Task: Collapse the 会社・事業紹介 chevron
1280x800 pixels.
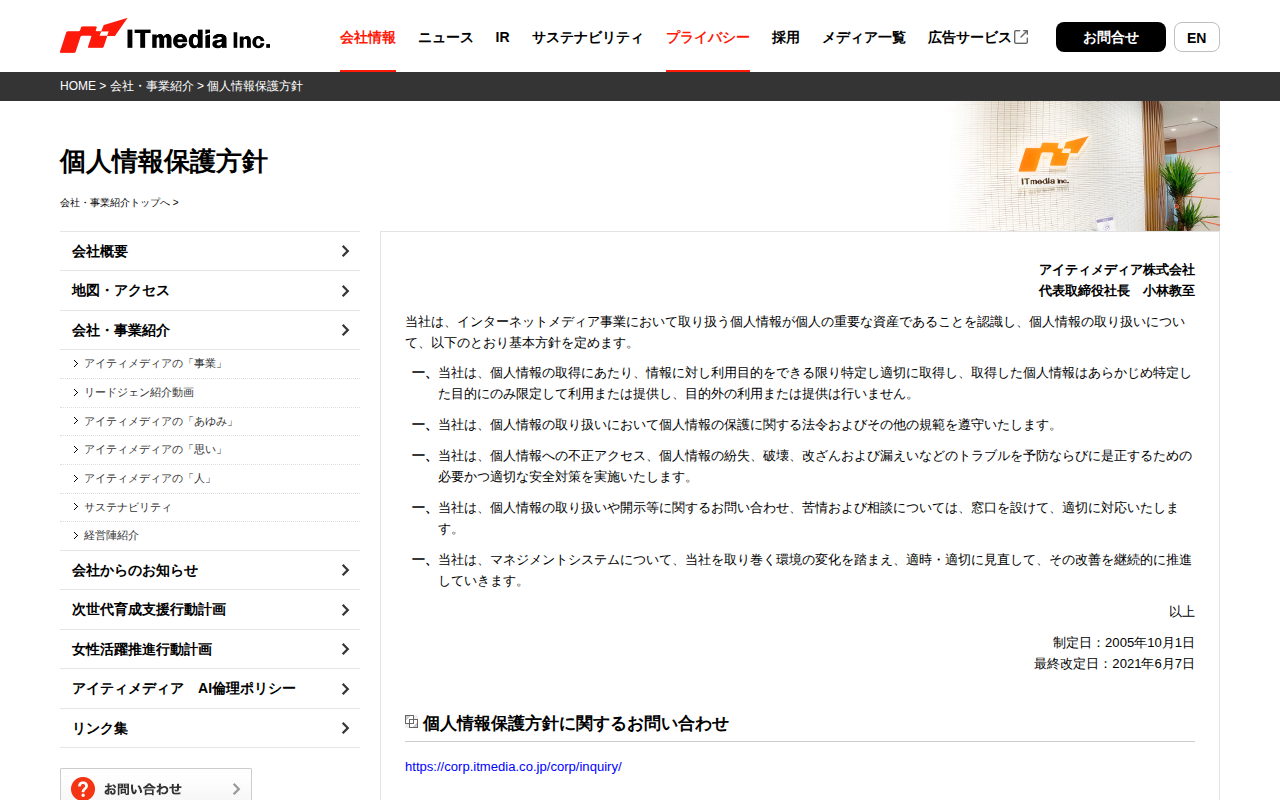Action: click(345, 330)
